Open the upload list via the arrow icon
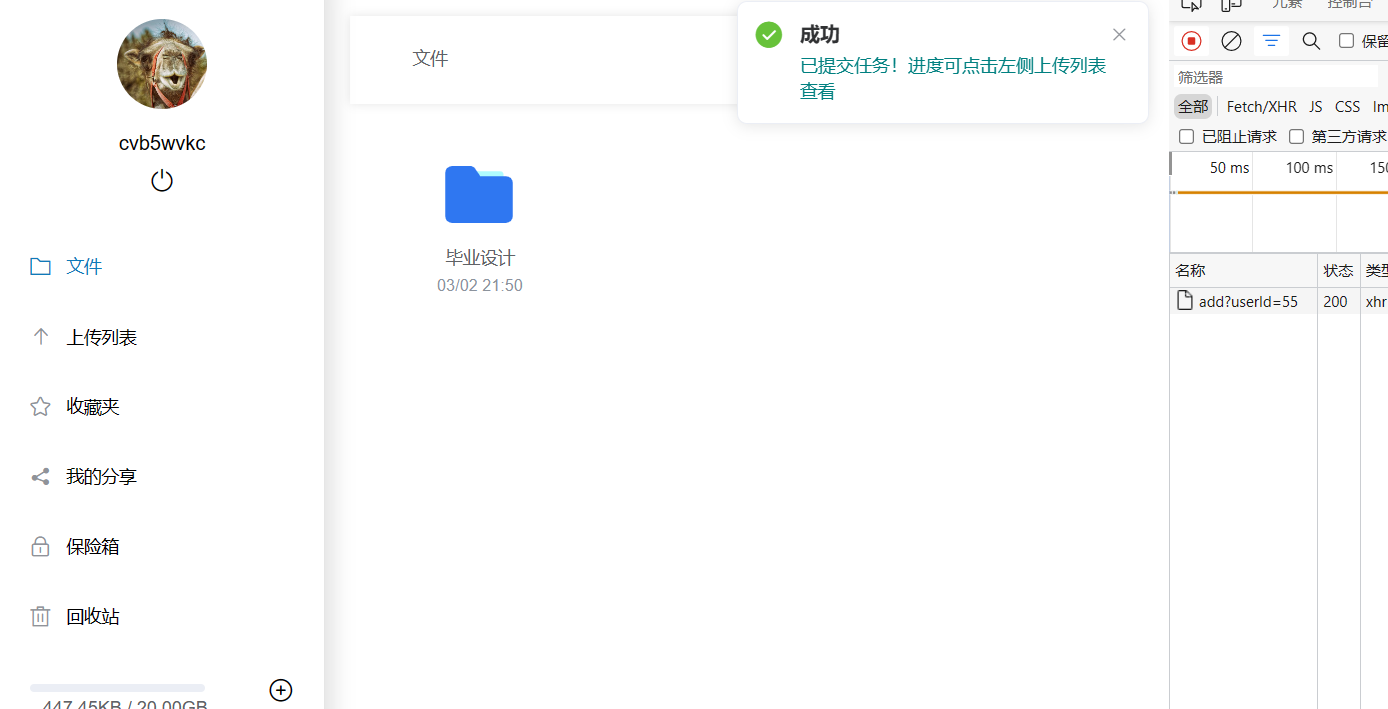The image size is (1388, 709). pyautogui.click(x=40, y=337)
